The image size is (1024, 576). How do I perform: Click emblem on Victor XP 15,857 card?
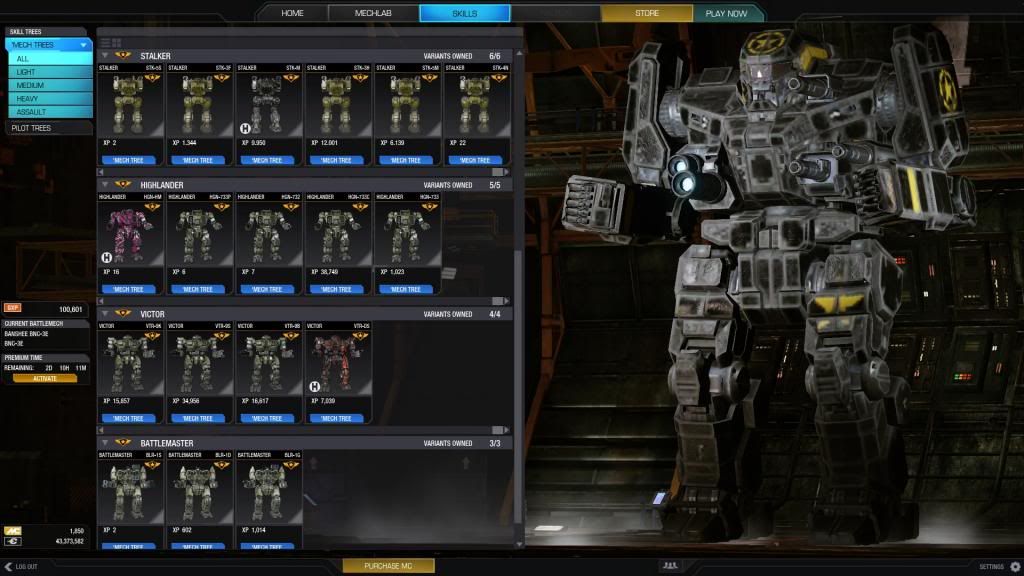(152, 336)
